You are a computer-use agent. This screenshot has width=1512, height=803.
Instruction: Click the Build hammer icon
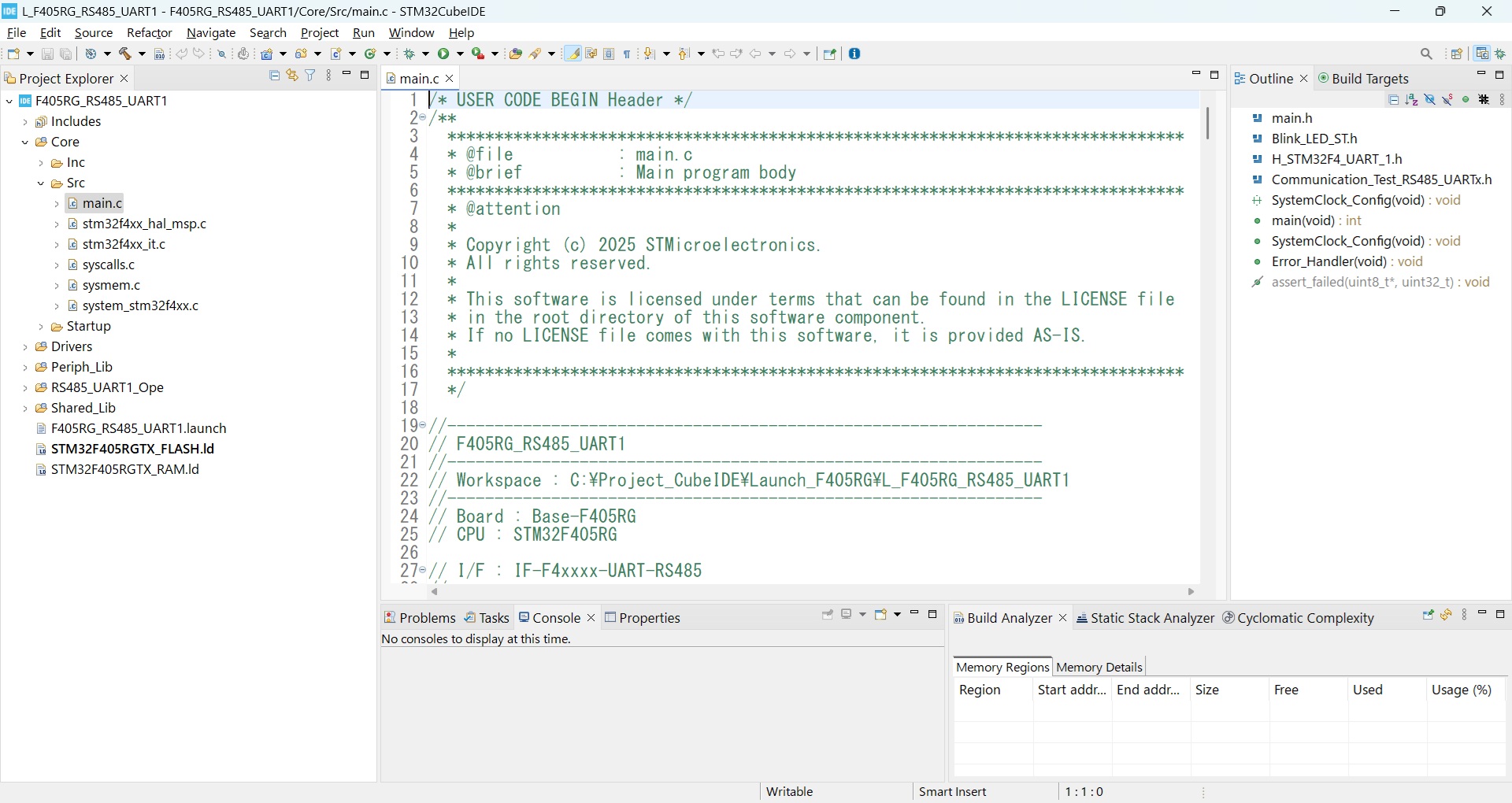point(125,54)
